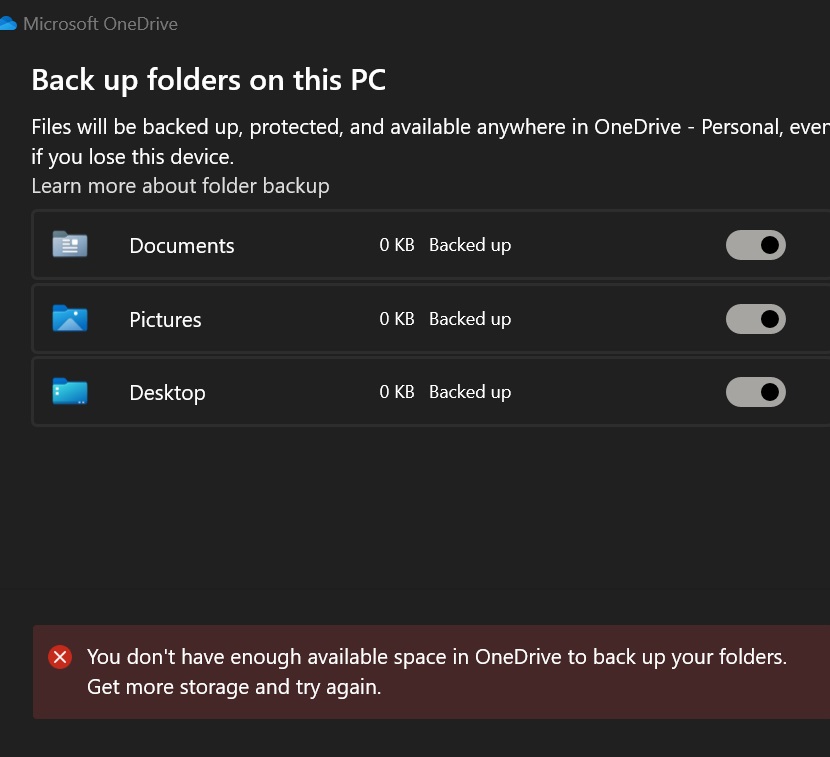Click the red error X icon

(x=60, y=657)
